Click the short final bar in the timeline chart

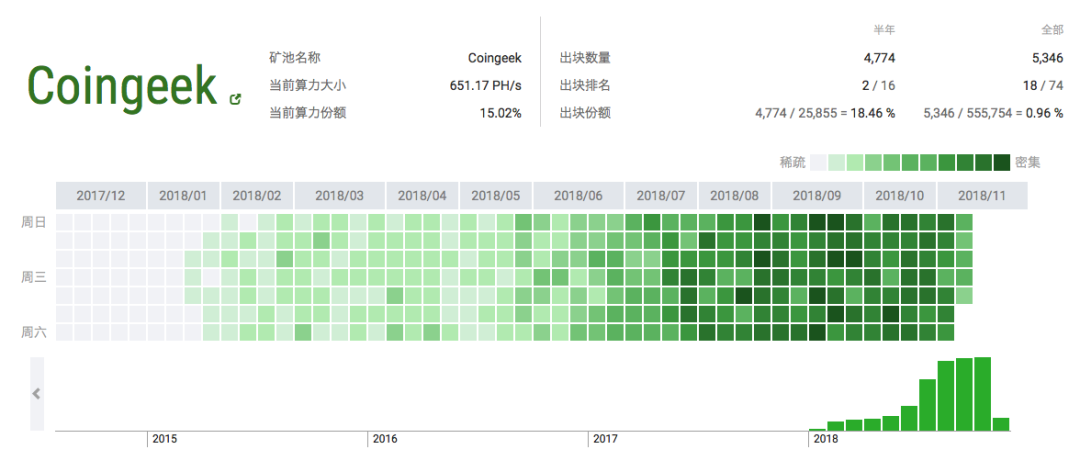tap(1001, 424)
